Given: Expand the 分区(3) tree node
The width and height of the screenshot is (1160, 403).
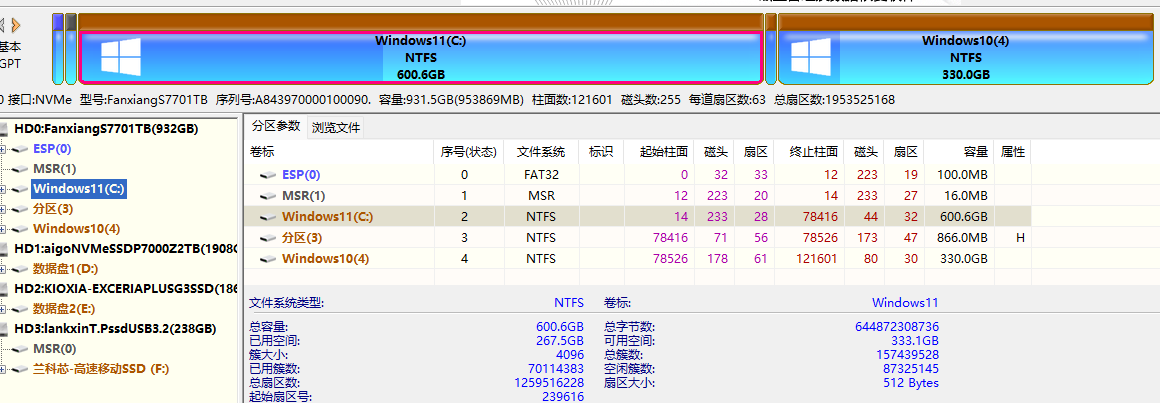Looking at the screenshot, I should coord(3,209).
